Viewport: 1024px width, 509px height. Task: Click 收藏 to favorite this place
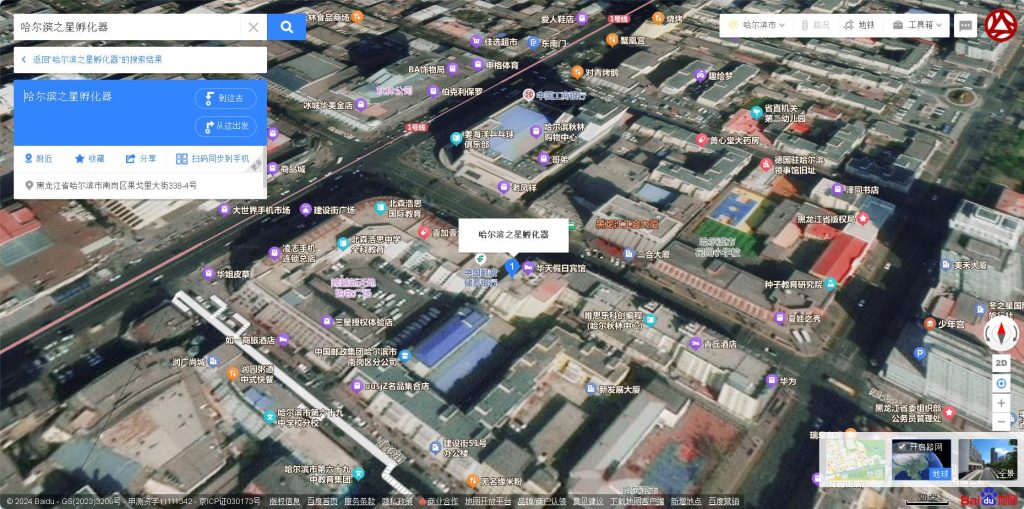pyautogui.click(x=89, y=159)
